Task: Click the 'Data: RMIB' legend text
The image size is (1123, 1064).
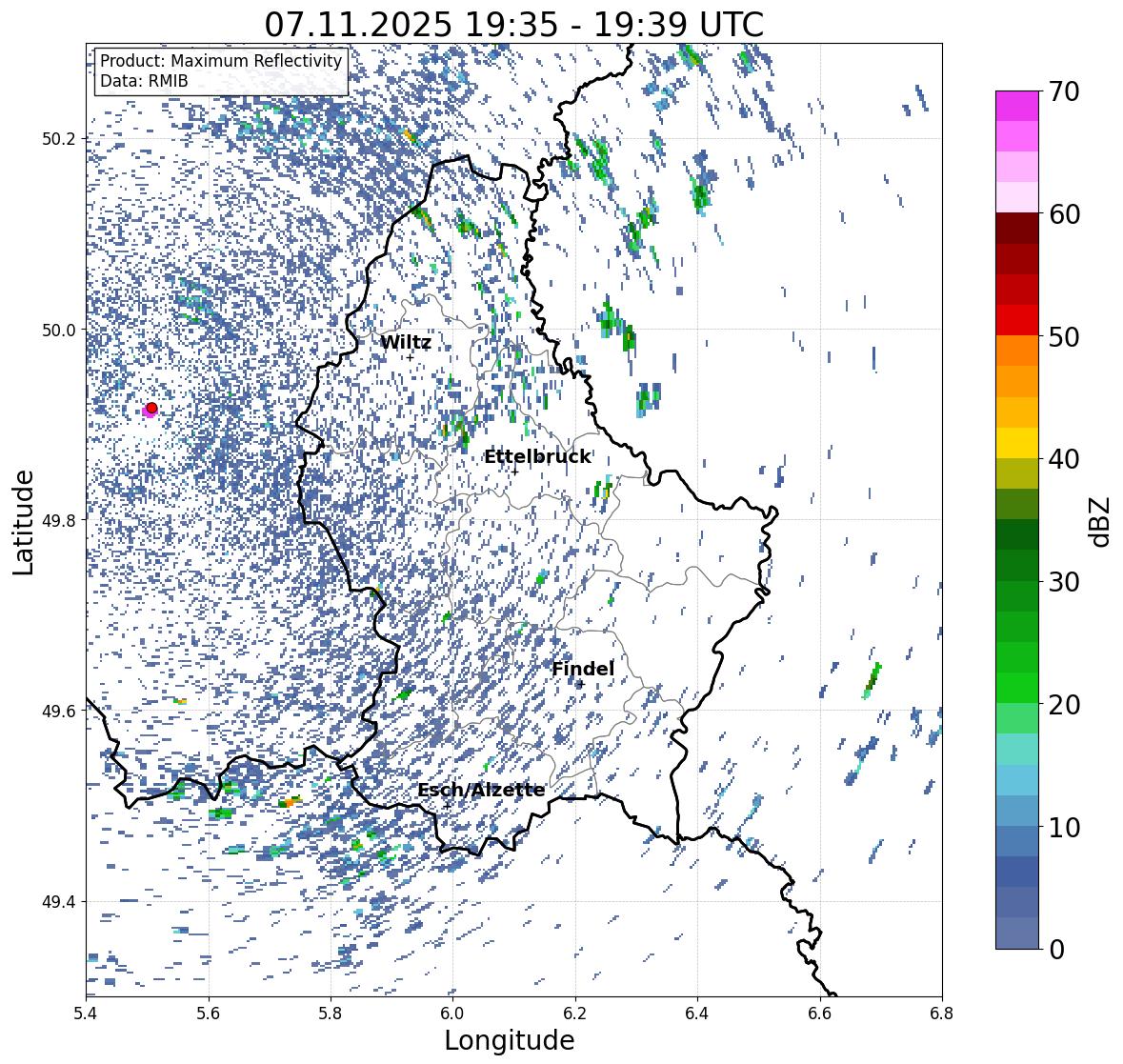Action: click(x=144, y=81)
